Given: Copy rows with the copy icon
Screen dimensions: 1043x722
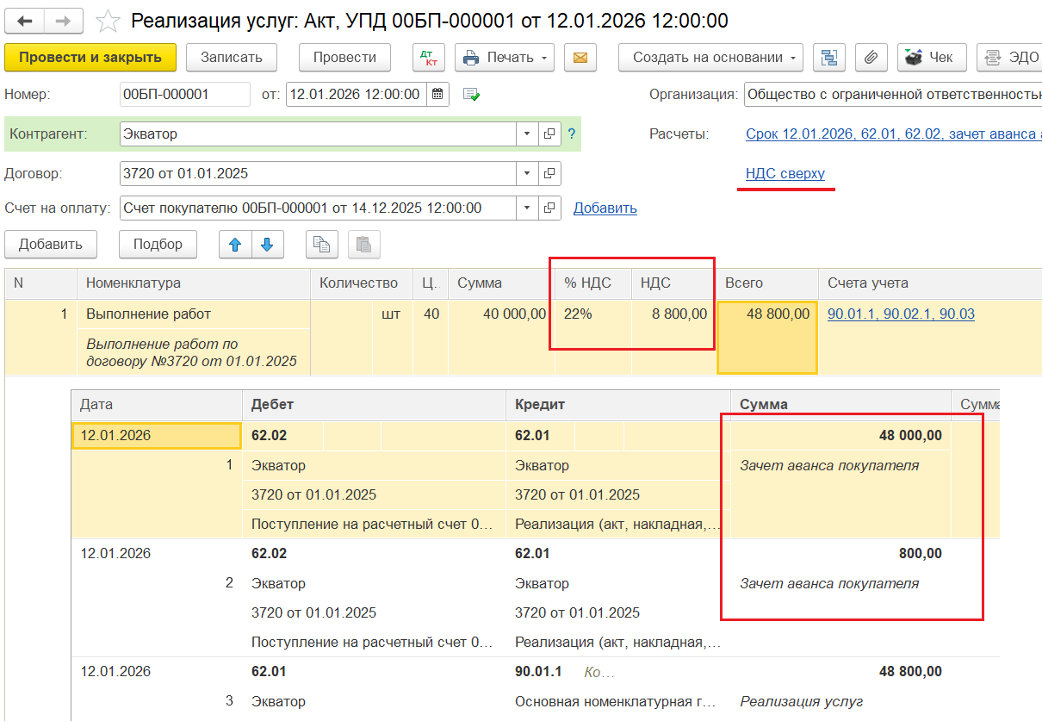Looking at the screenshot, I should pos(321,244).
